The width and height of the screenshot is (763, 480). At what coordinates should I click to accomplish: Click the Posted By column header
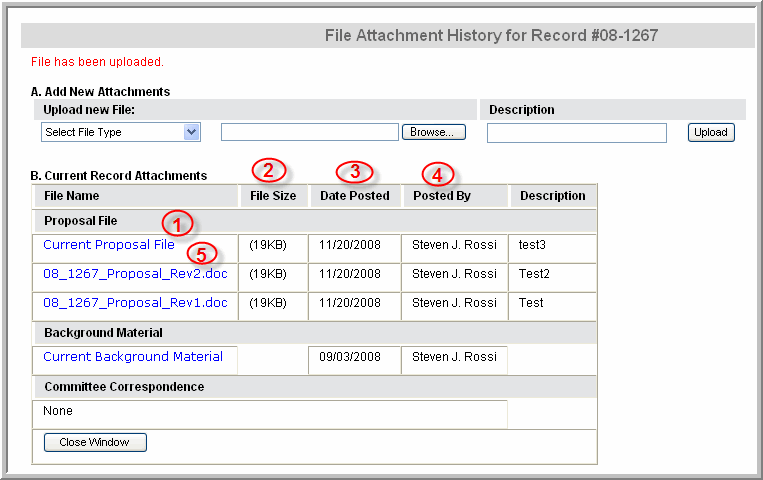pos(442,196)
